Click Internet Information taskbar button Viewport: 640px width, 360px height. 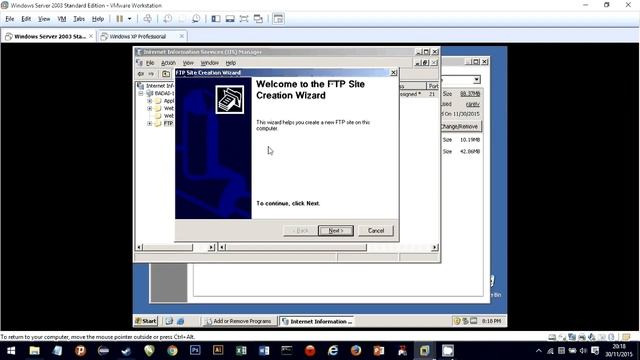click(x=318, y=321)
